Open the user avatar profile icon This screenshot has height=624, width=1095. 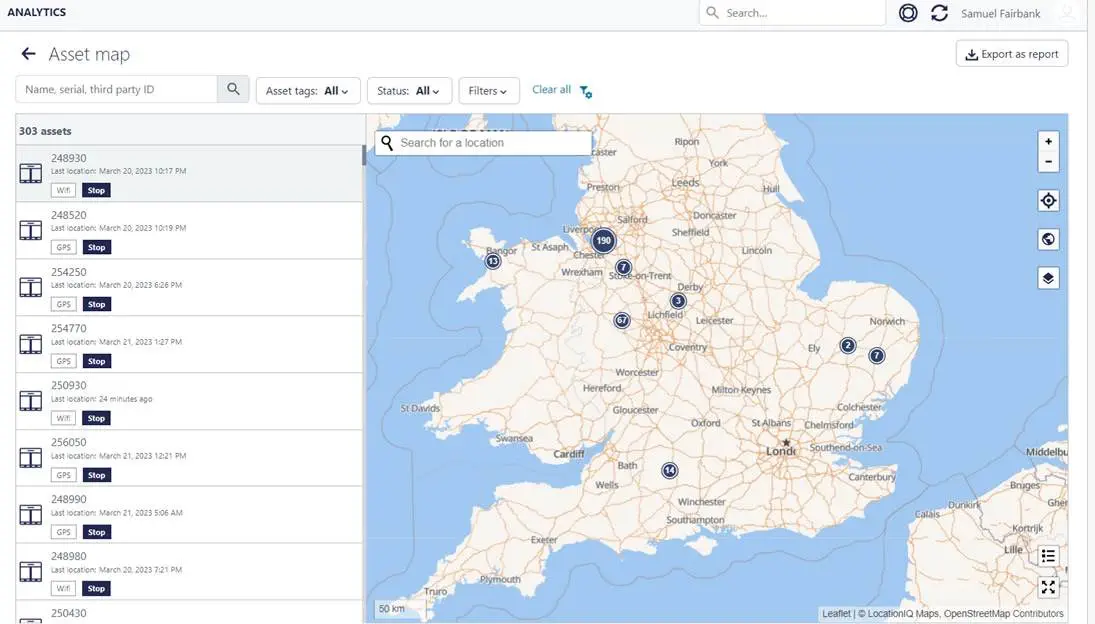pos(1066,13)
